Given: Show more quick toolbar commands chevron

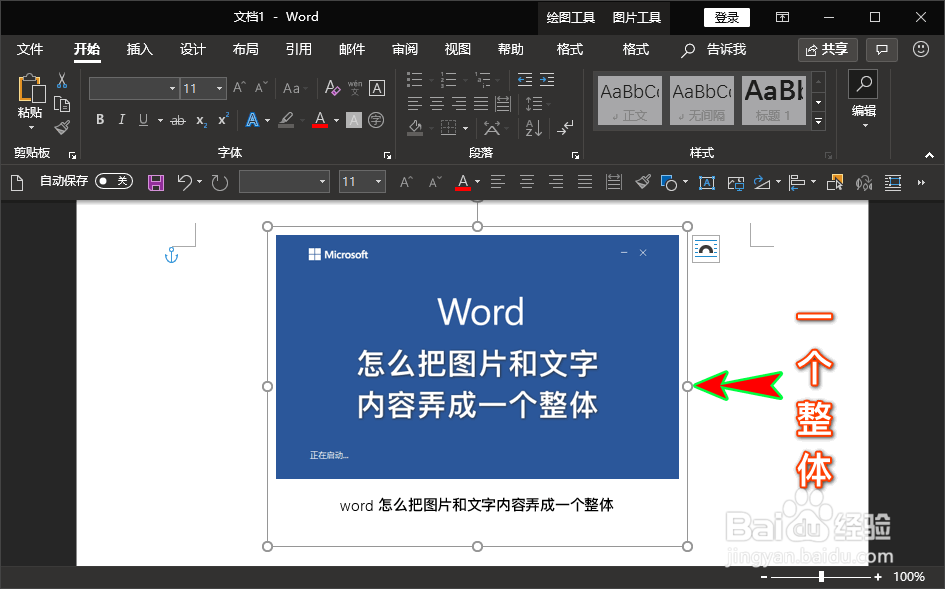Looking at the screenshot, I should (921, 182).
